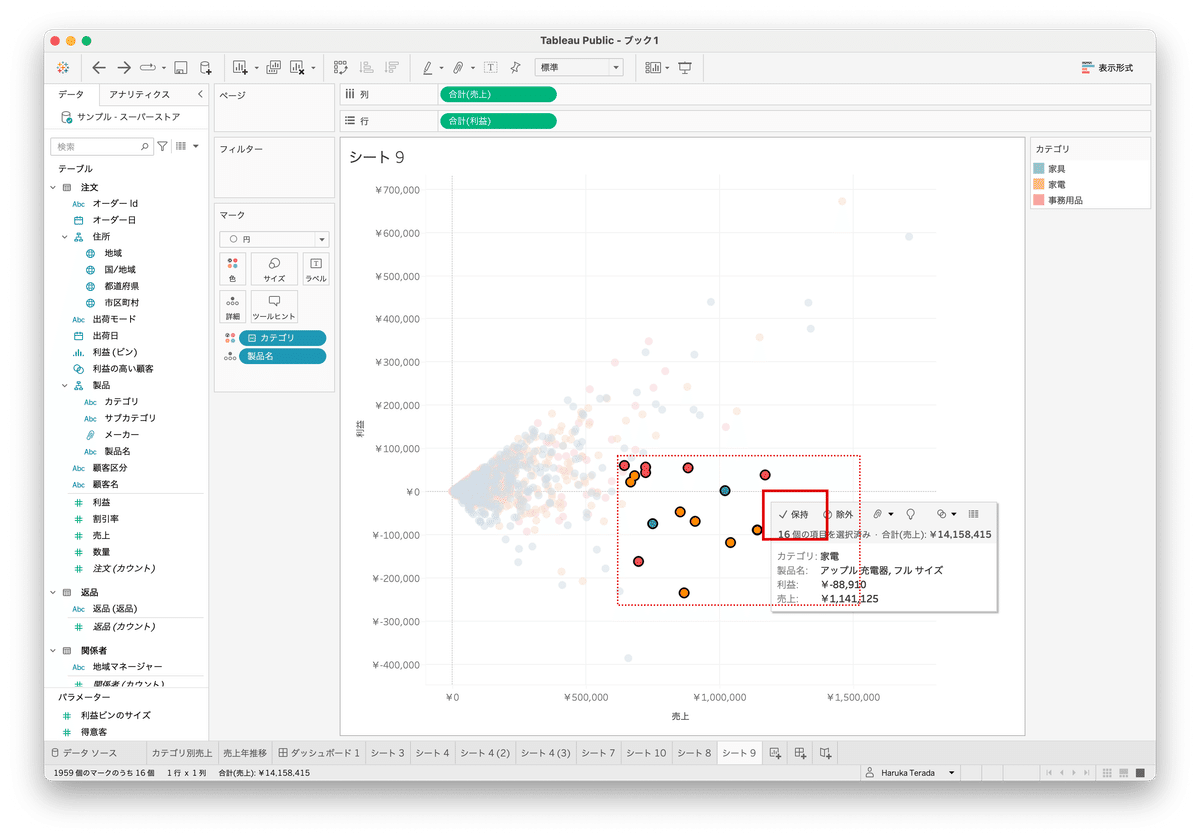
Task: Open the Detail mark card
Action: 232,307
